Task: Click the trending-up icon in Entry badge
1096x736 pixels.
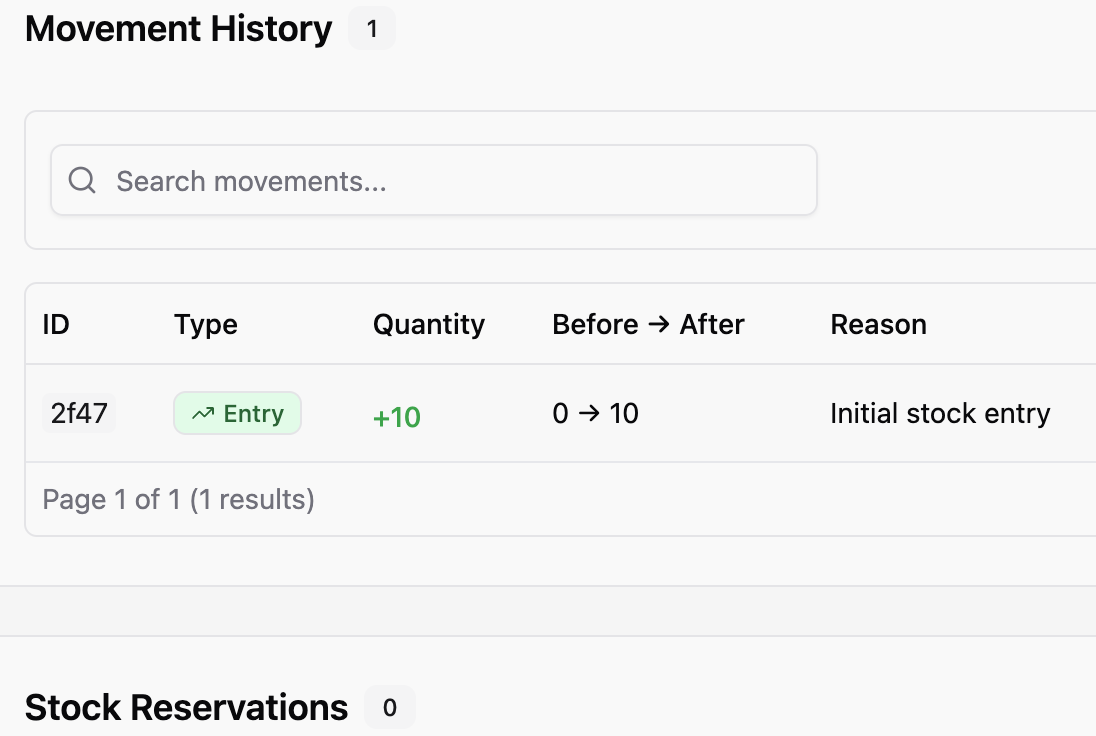Action: (203, 414)
